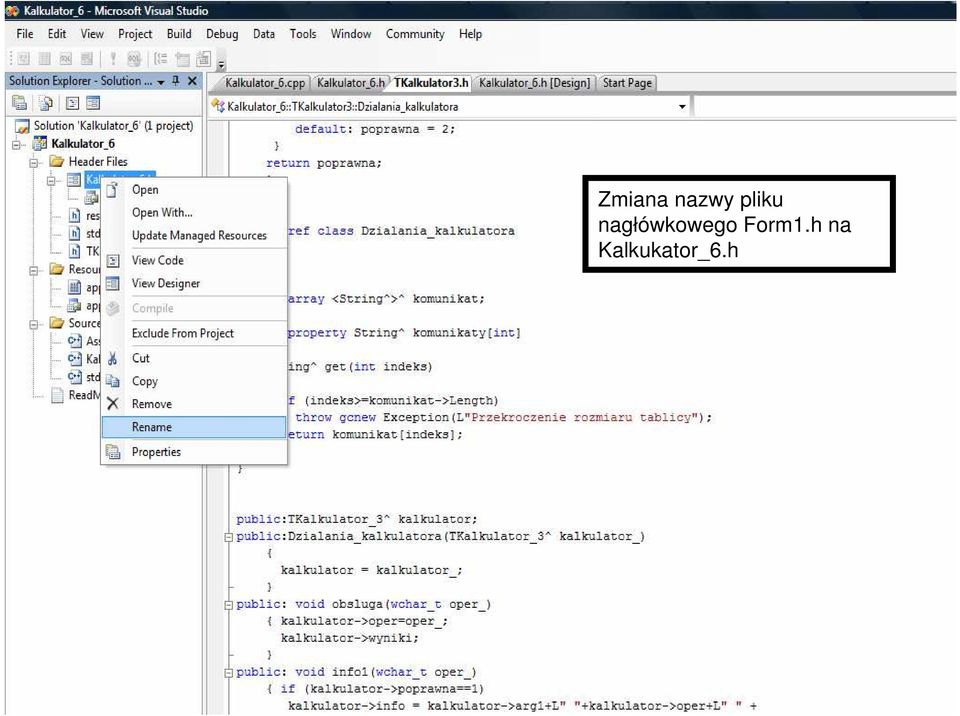Open the Community menu
The width and height of the screenshot is (960, 716).
(x=415, y=34)
